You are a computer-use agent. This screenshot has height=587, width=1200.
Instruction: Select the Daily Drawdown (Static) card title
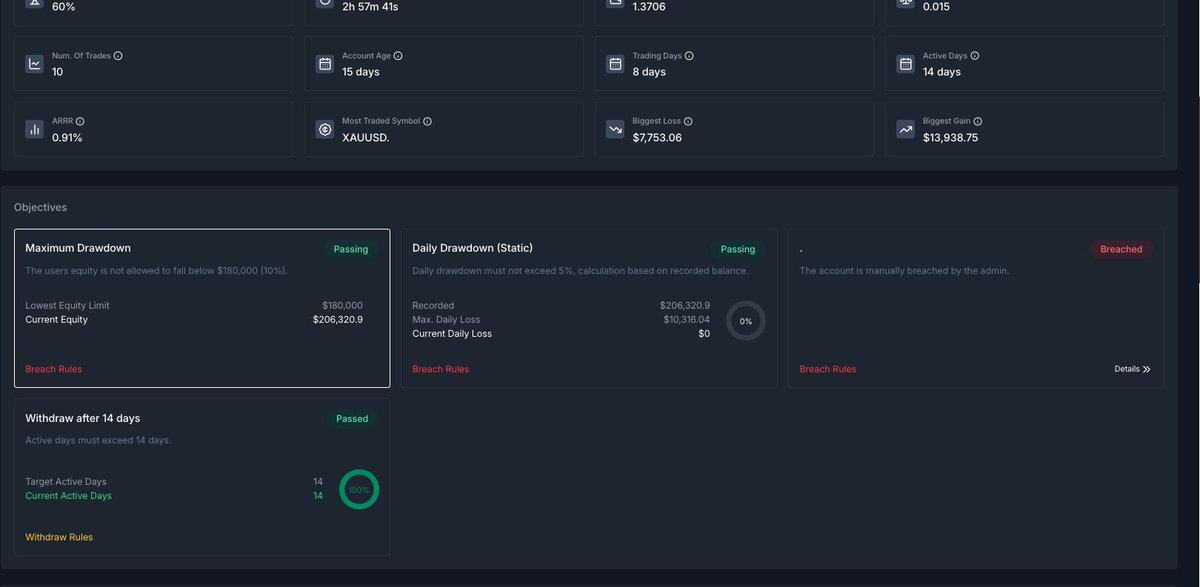coord(473,248)
